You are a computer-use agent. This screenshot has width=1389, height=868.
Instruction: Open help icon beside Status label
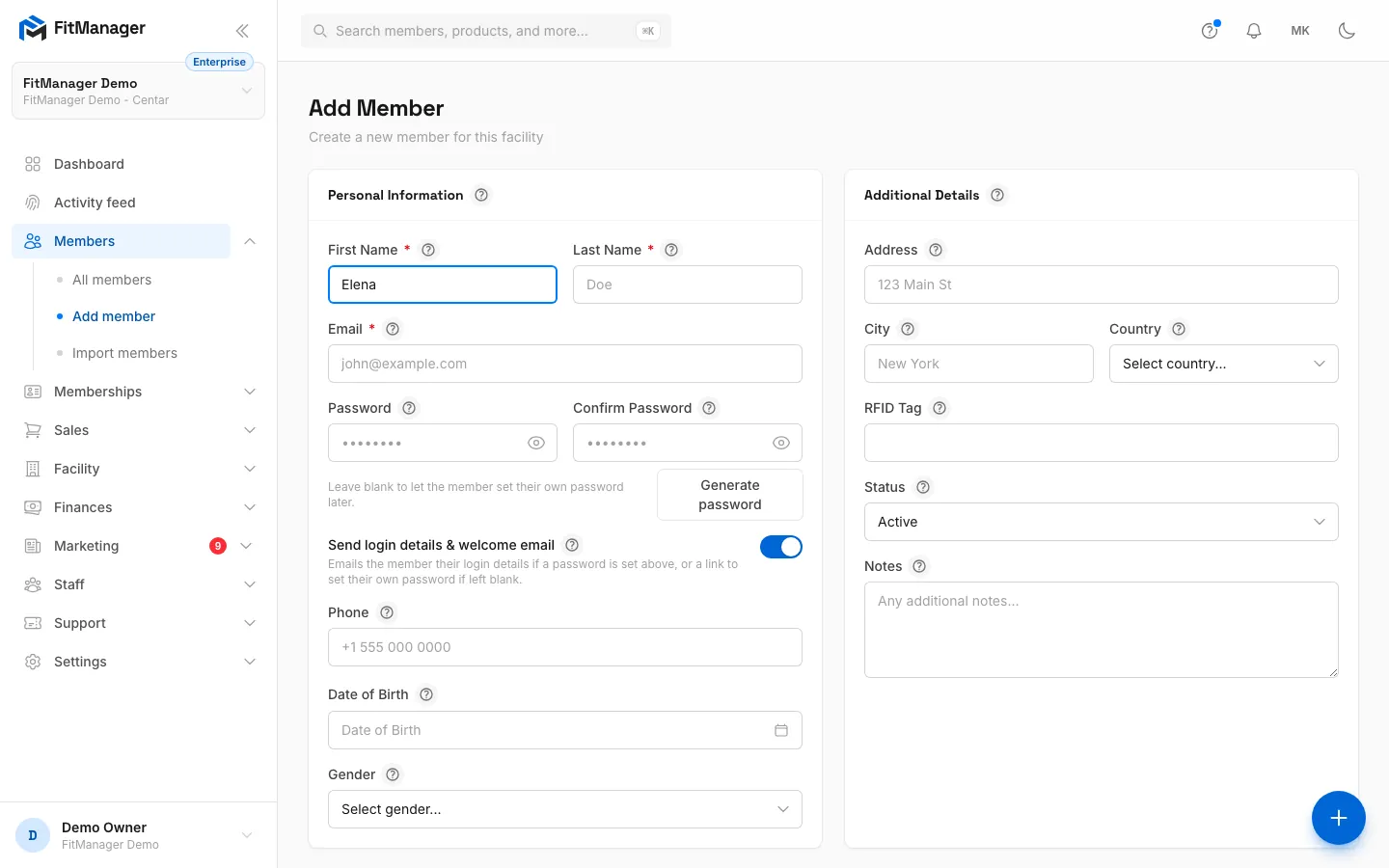[x=923, y=487]
